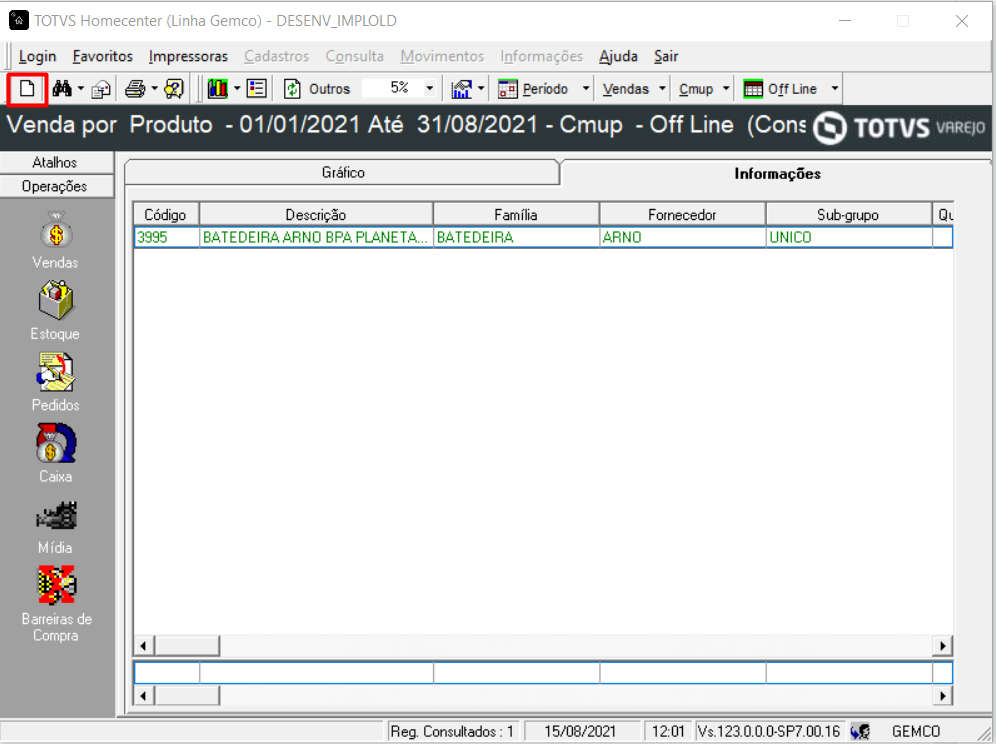996x744 pixels.
Task: Click totals row scroll left arrow
Action: pyautogui.click(x=144, y=696)
